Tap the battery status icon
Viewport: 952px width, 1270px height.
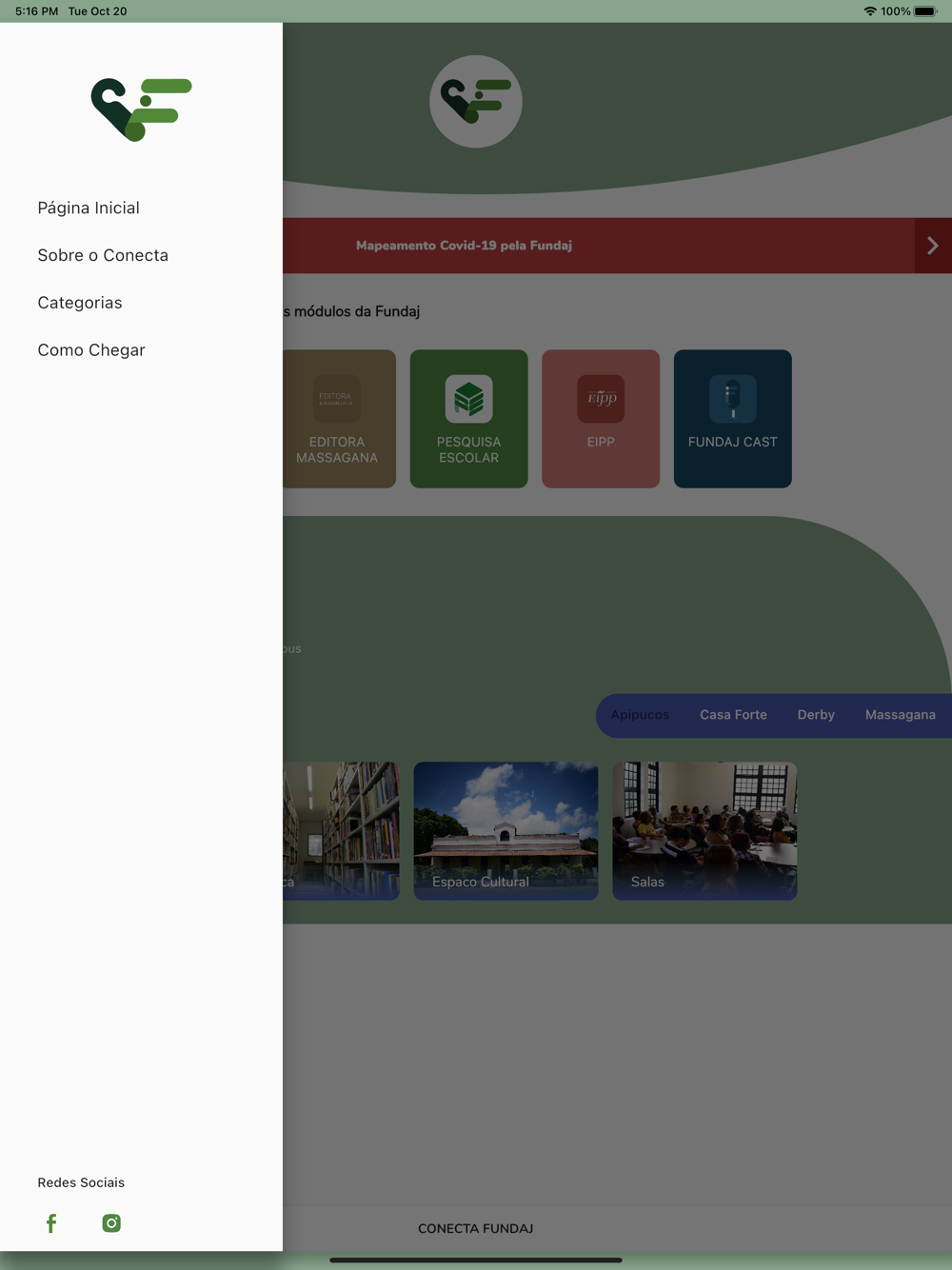pos(925,11)
